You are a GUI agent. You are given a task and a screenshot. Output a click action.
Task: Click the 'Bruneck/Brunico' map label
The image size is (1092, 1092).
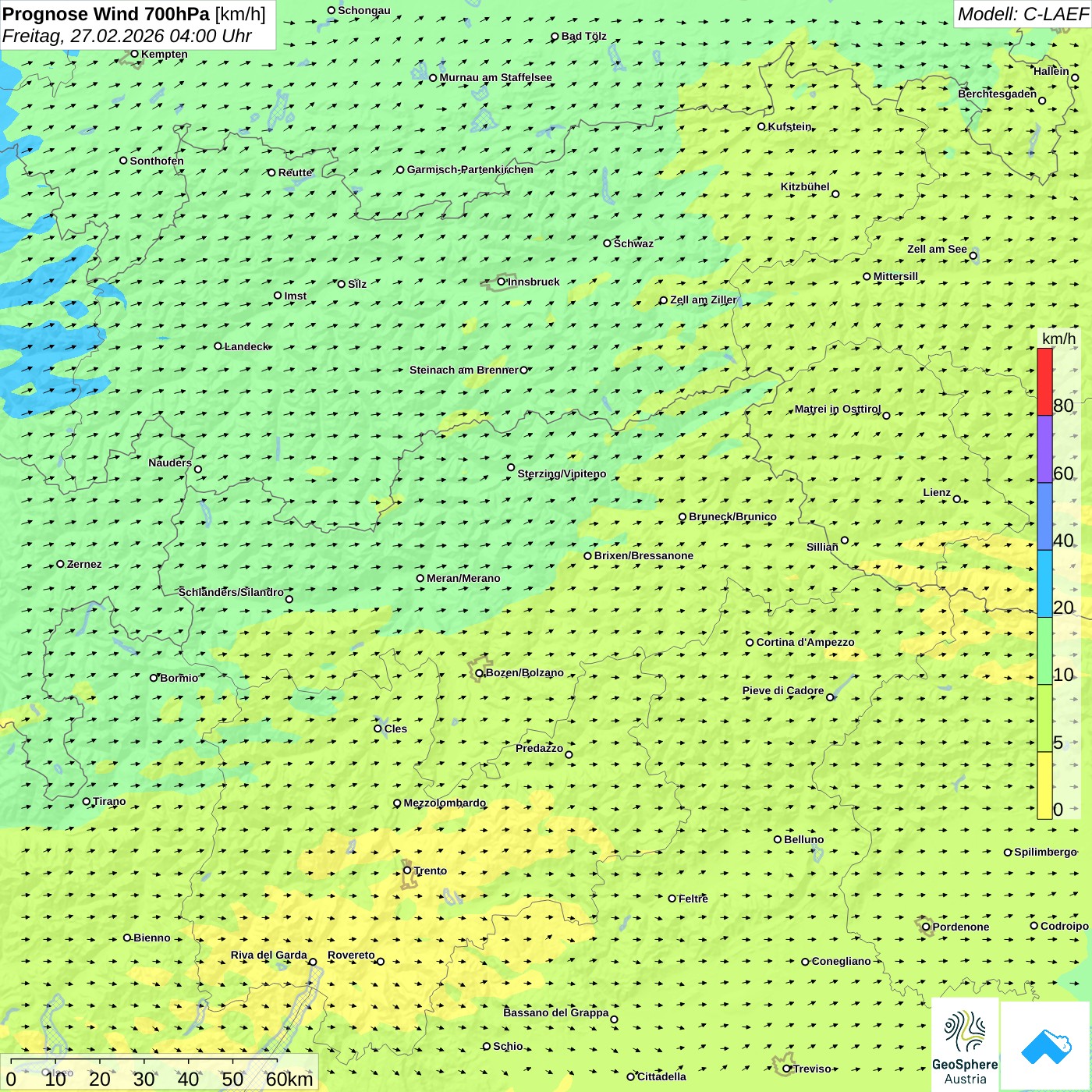732,516
